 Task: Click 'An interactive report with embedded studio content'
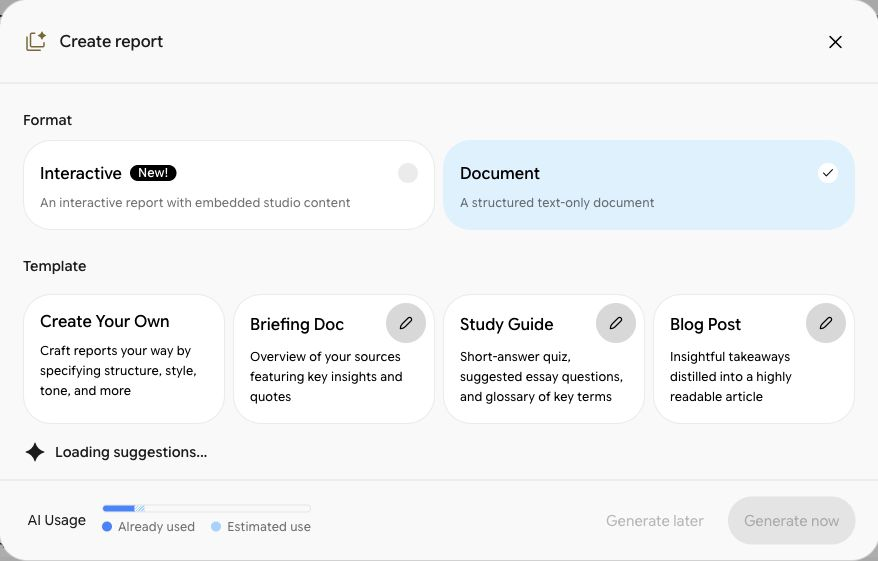point(195,203)
